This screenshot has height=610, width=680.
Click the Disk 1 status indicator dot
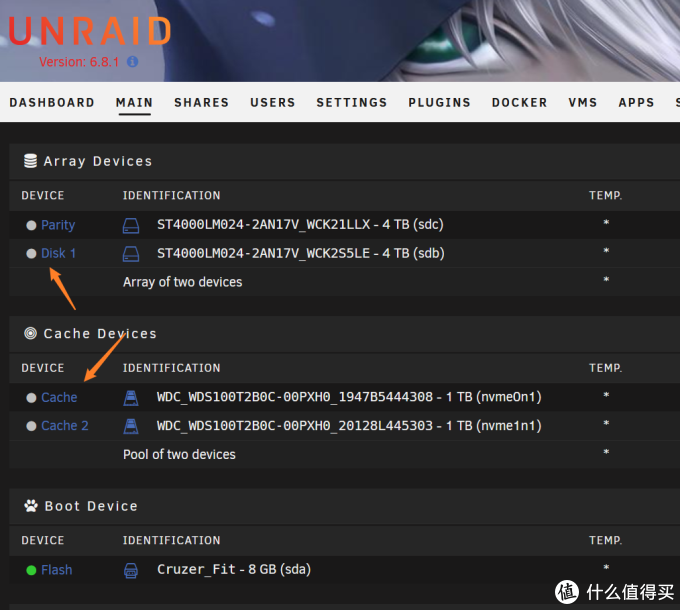[31, 254]
